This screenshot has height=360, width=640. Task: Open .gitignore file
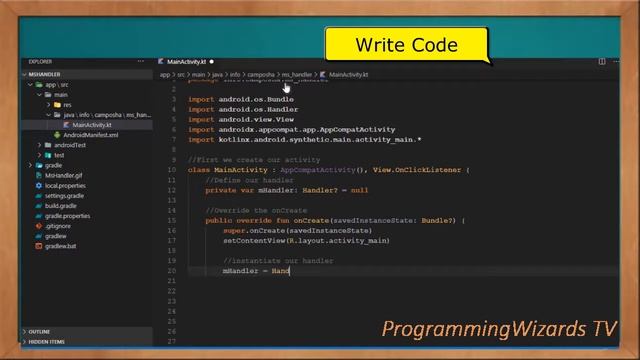point(58,226)
